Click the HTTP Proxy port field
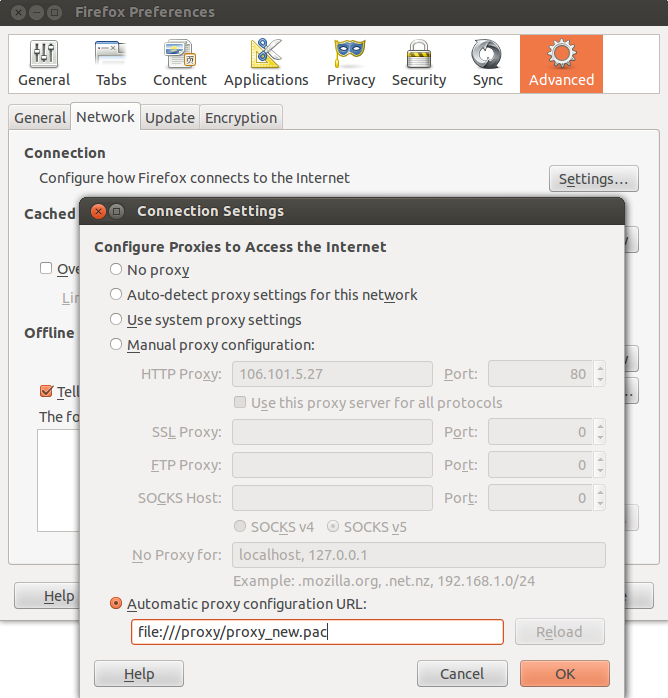Screen dimensions: 668x698 click(541, 374)
